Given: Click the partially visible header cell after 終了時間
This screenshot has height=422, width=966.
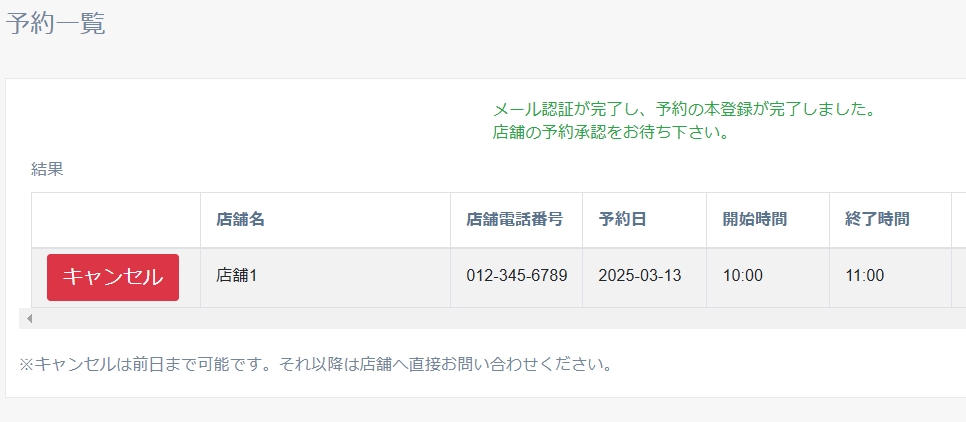Looking at the screenshot, I should pos(958,219).
